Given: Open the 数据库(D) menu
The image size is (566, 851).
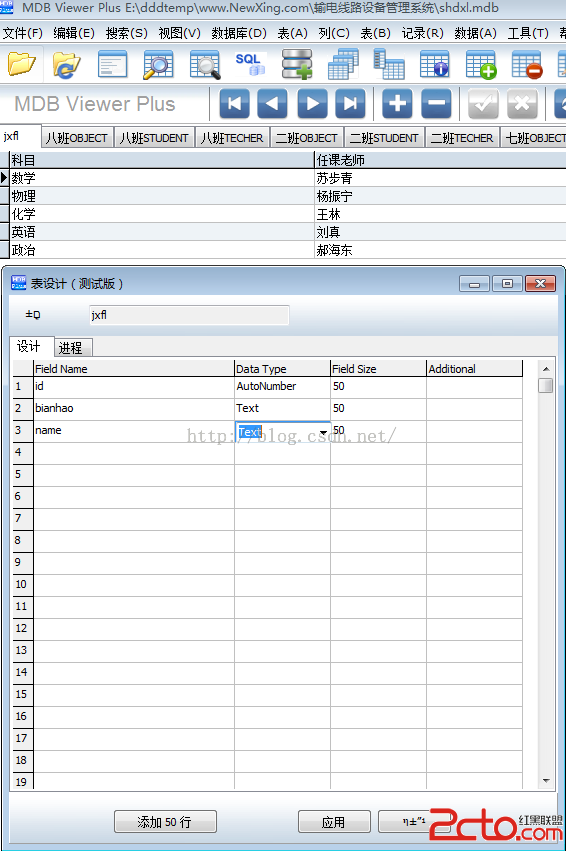Looking at the screenshot, I should [239, 34].
